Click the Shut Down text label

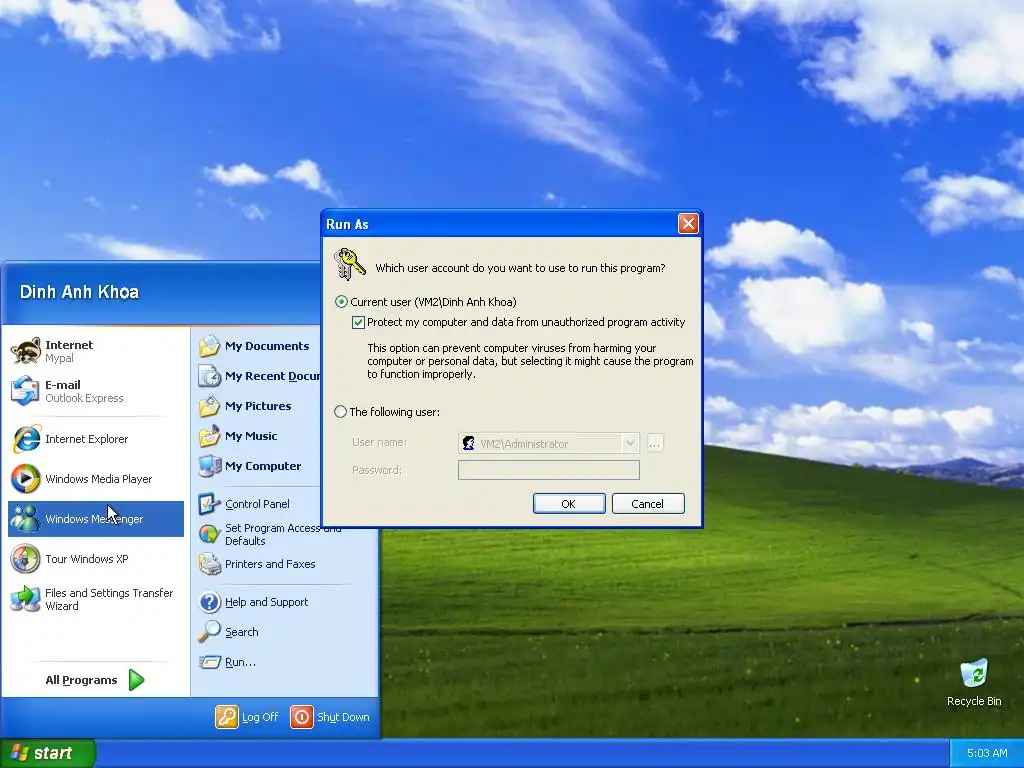tap(344, 717)
